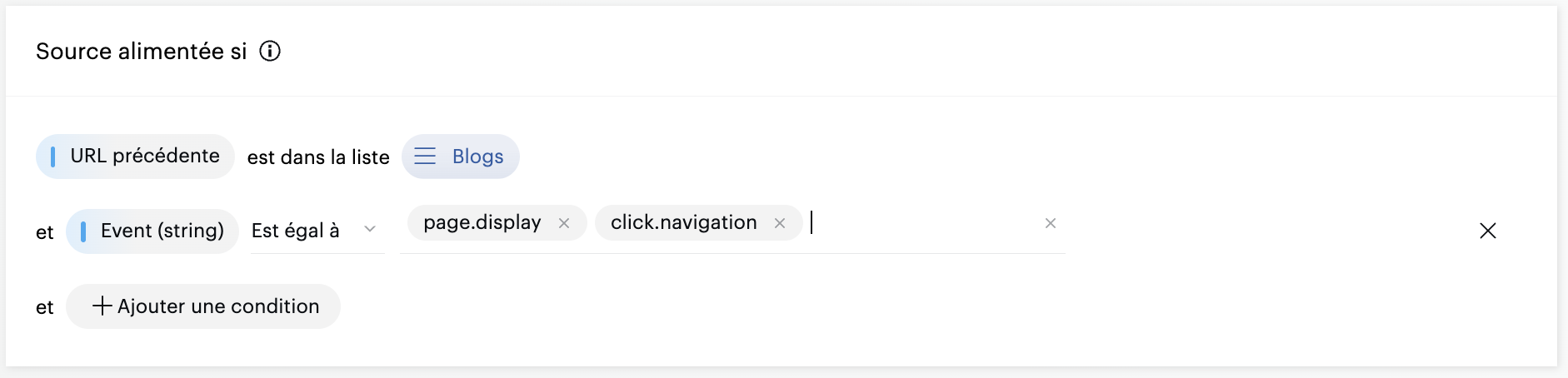Click the plus icon of Ajouter une condition

pyautogui.click(x=102, y=306)
